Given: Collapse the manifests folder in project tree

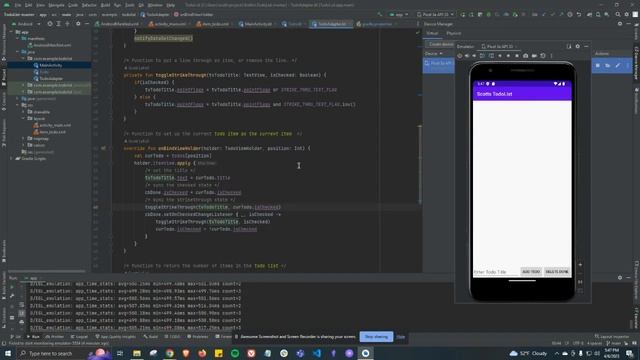Looking at the screenshot, I should [18, 38].
